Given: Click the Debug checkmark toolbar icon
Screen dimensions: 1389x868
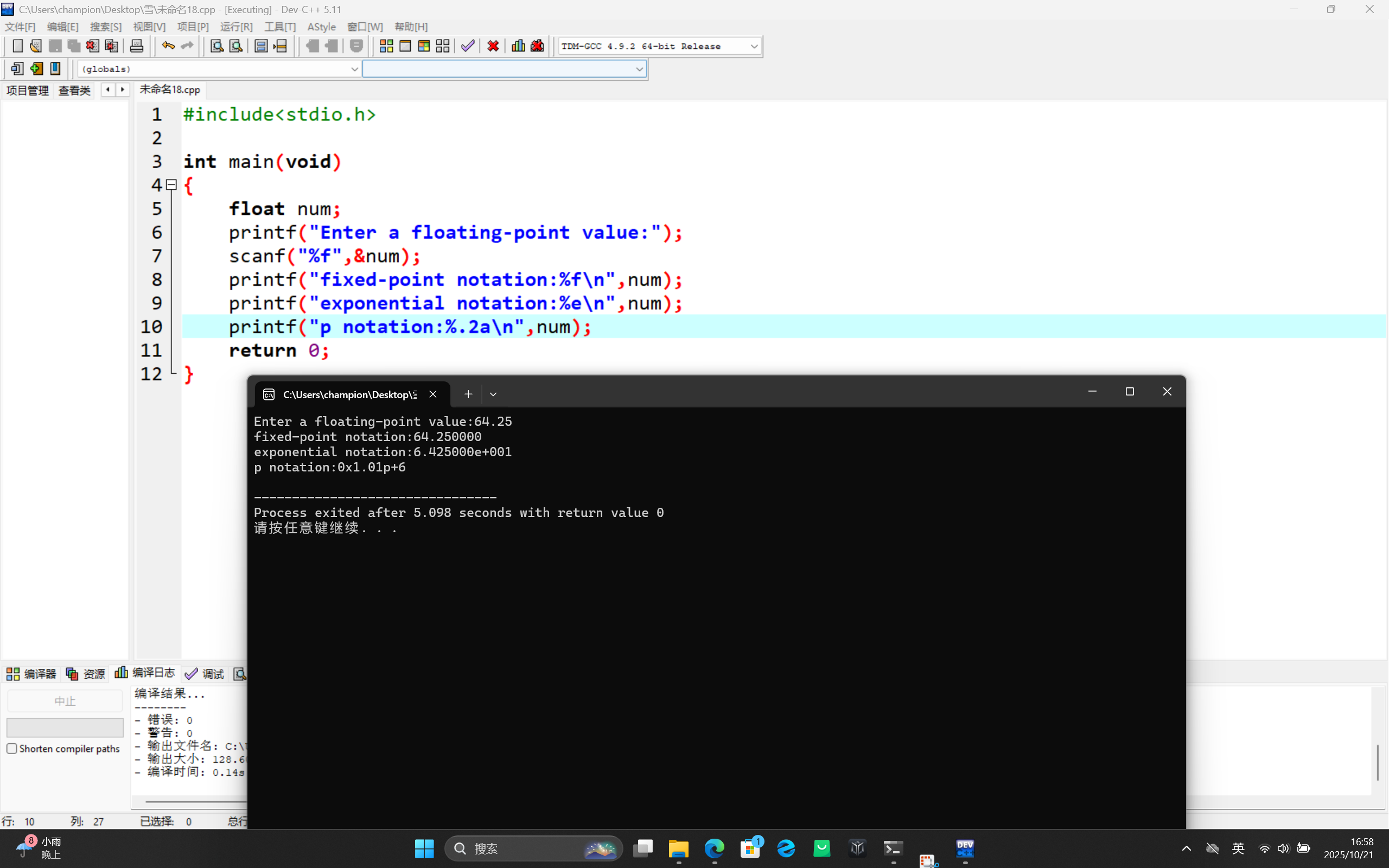Looking at the screenshot, I should coord(468,46).
